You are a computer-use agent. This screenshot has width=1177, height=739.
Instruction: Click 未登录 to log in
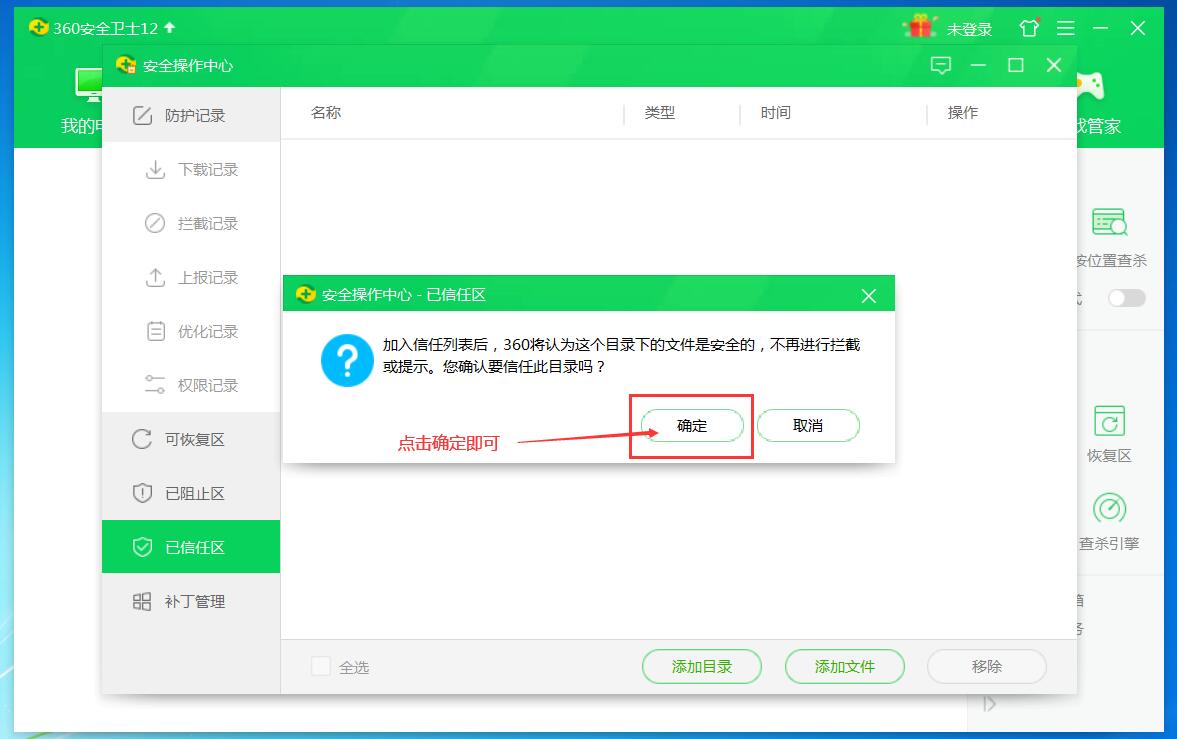(969, 29)
